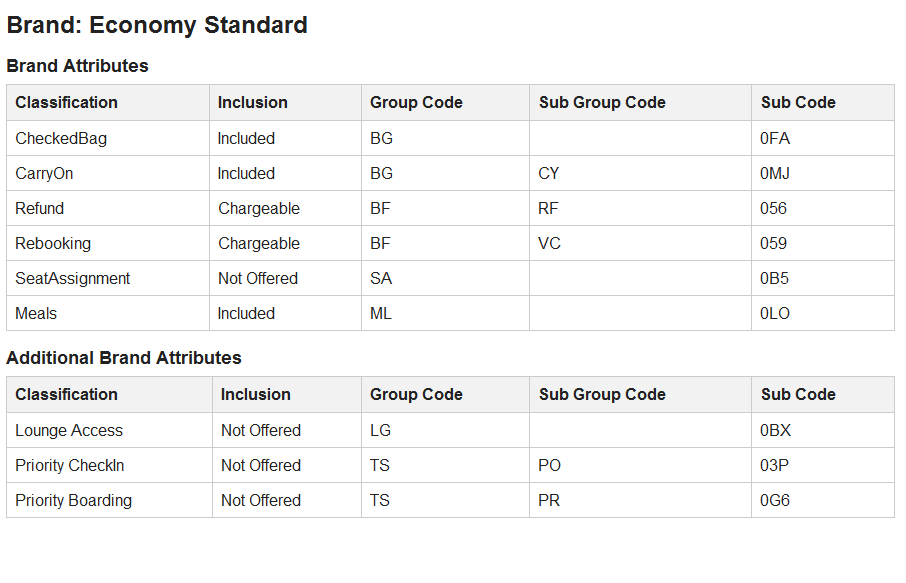Select the Rebooking row label
This screenshot has height=583, width=906.
[53, 243]
